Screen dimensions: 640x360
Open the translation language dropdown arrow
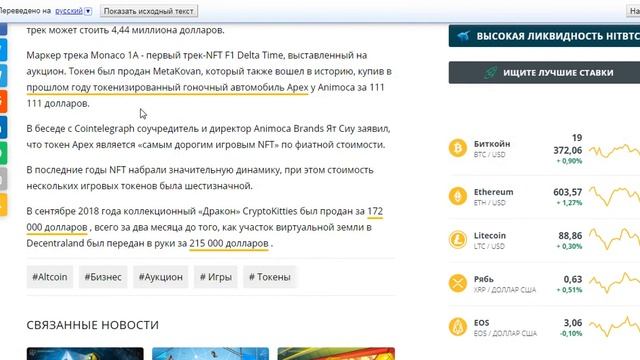(x=88, y=11)
